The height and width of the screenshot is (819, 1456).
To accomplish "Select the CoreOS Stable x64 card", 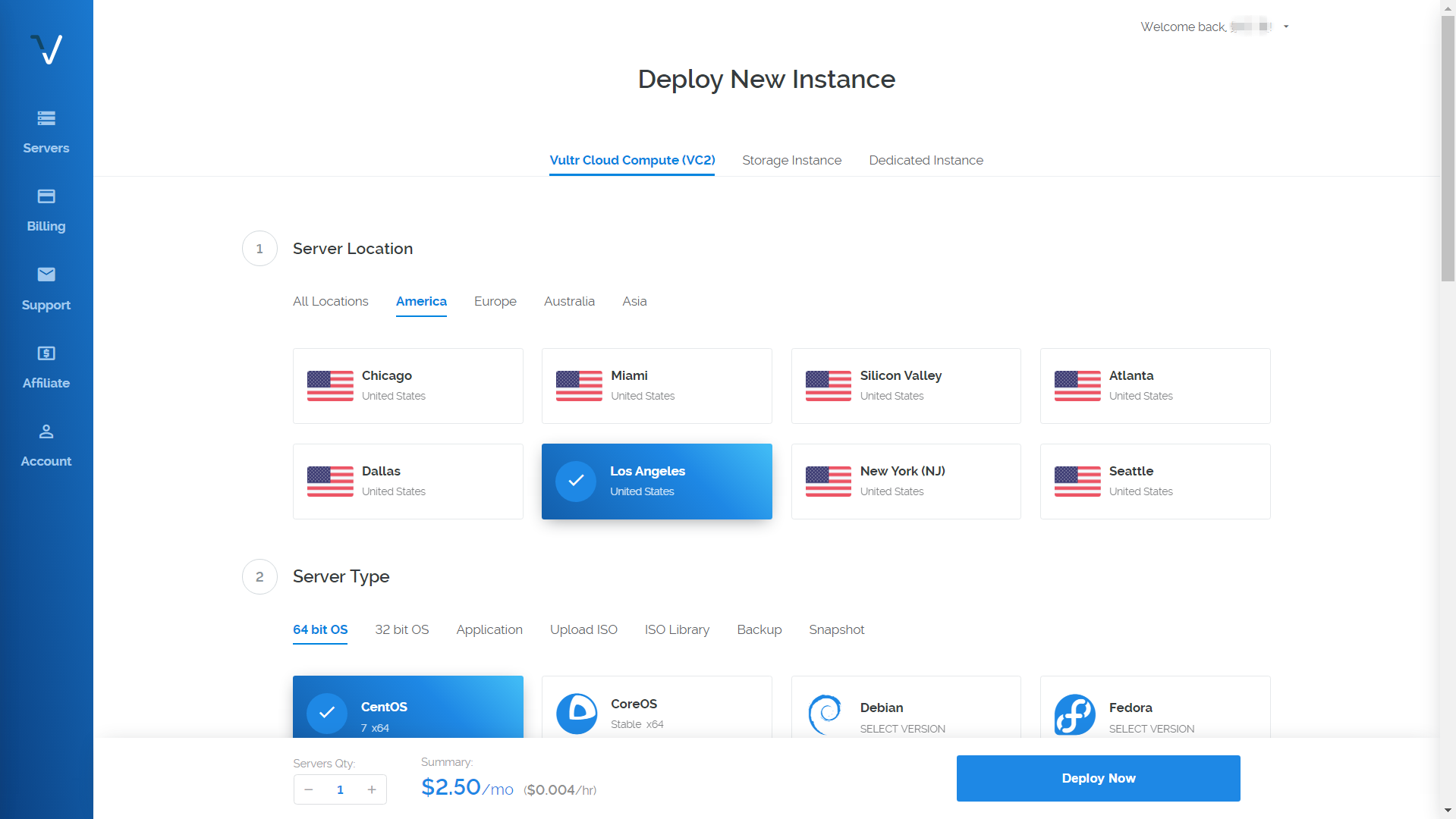I will 657,707.
